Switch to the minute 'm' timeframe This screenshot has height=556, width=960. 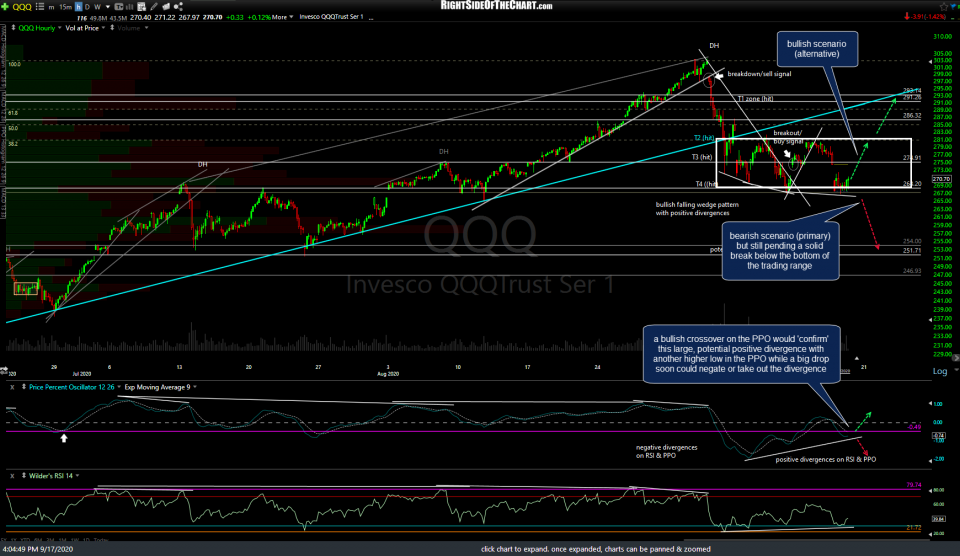click(x=51, y=7)
